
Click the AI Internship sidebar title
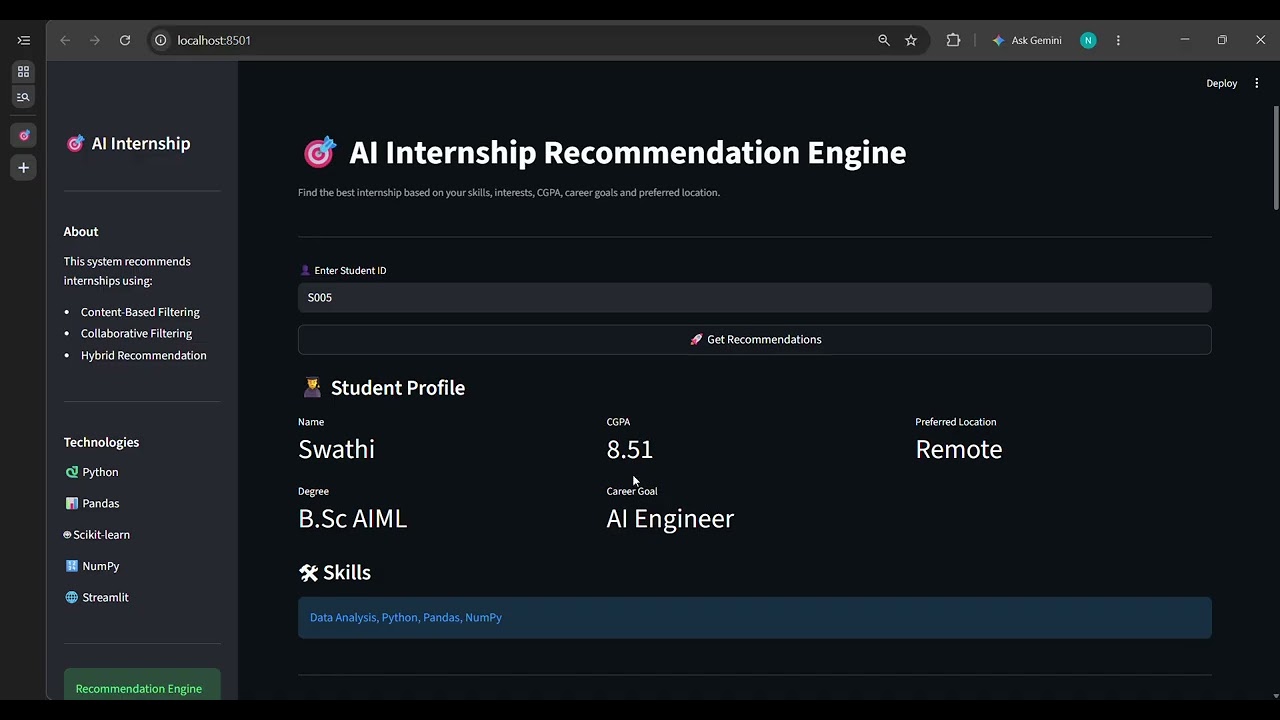coord(140,143)
